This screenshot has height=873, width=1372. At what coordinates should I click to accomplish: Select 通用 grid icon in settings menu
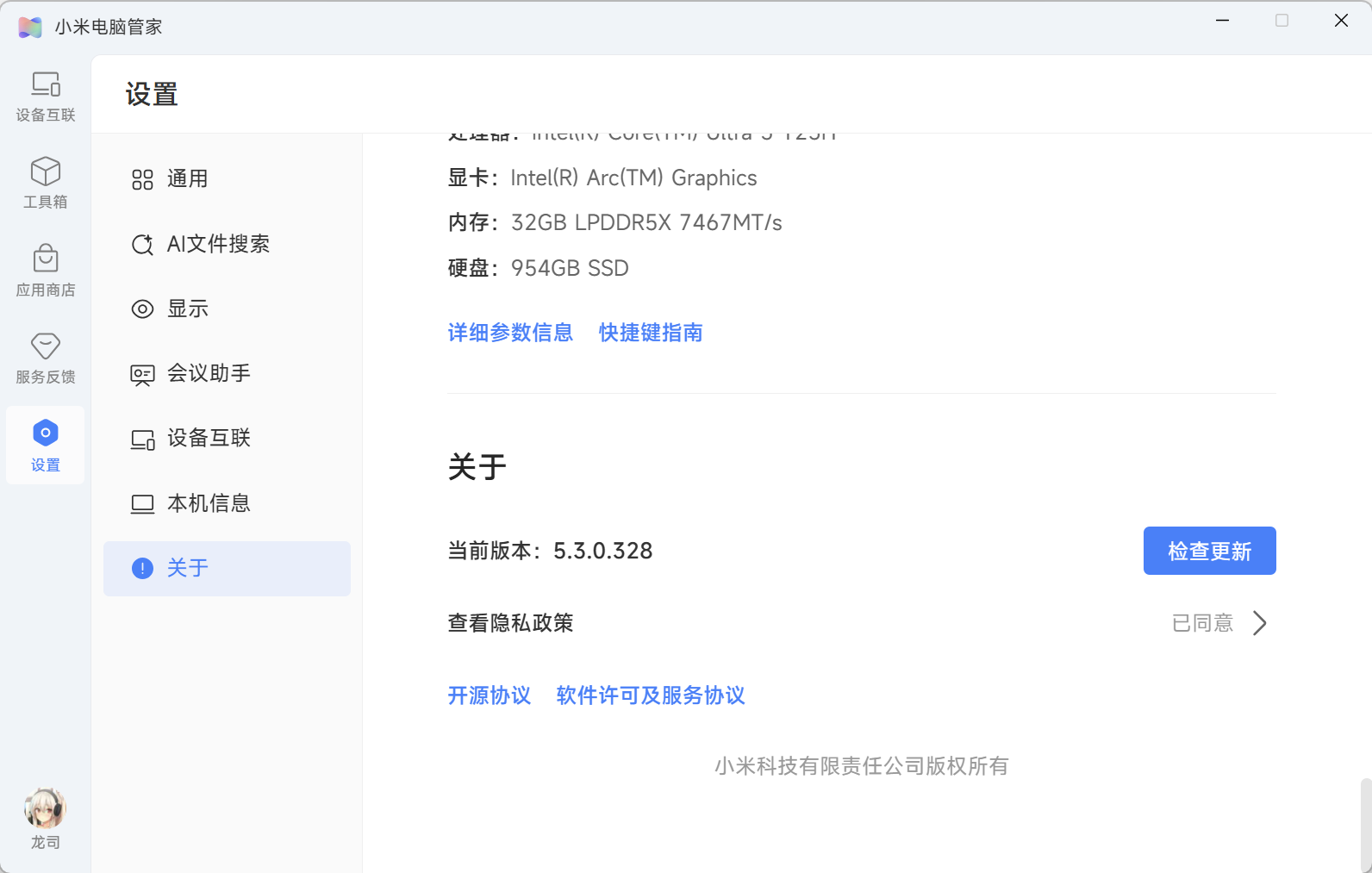pyautogui.click(x=142, y=179)
